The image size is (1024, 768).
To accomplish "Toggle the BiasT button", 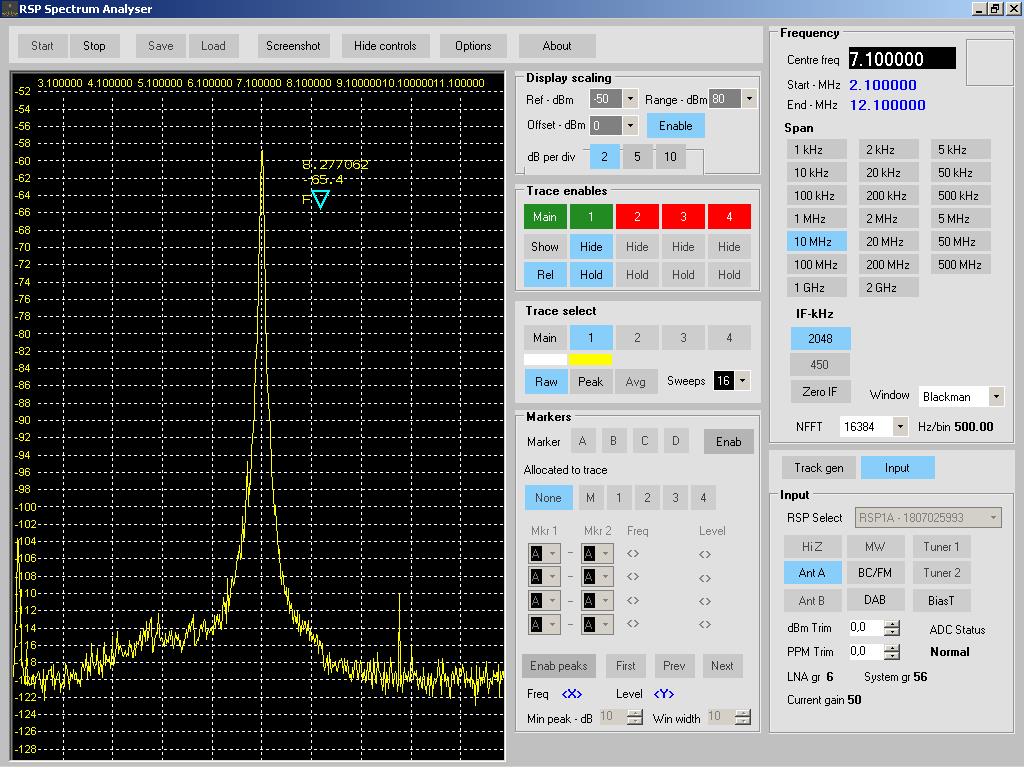I will [x=941, y=600].
